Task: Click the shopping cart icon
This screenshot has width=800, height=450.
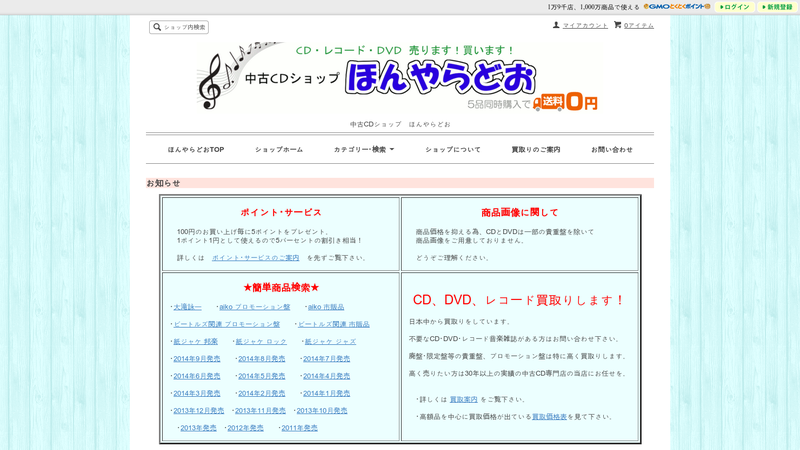Action: click(617, 25)
